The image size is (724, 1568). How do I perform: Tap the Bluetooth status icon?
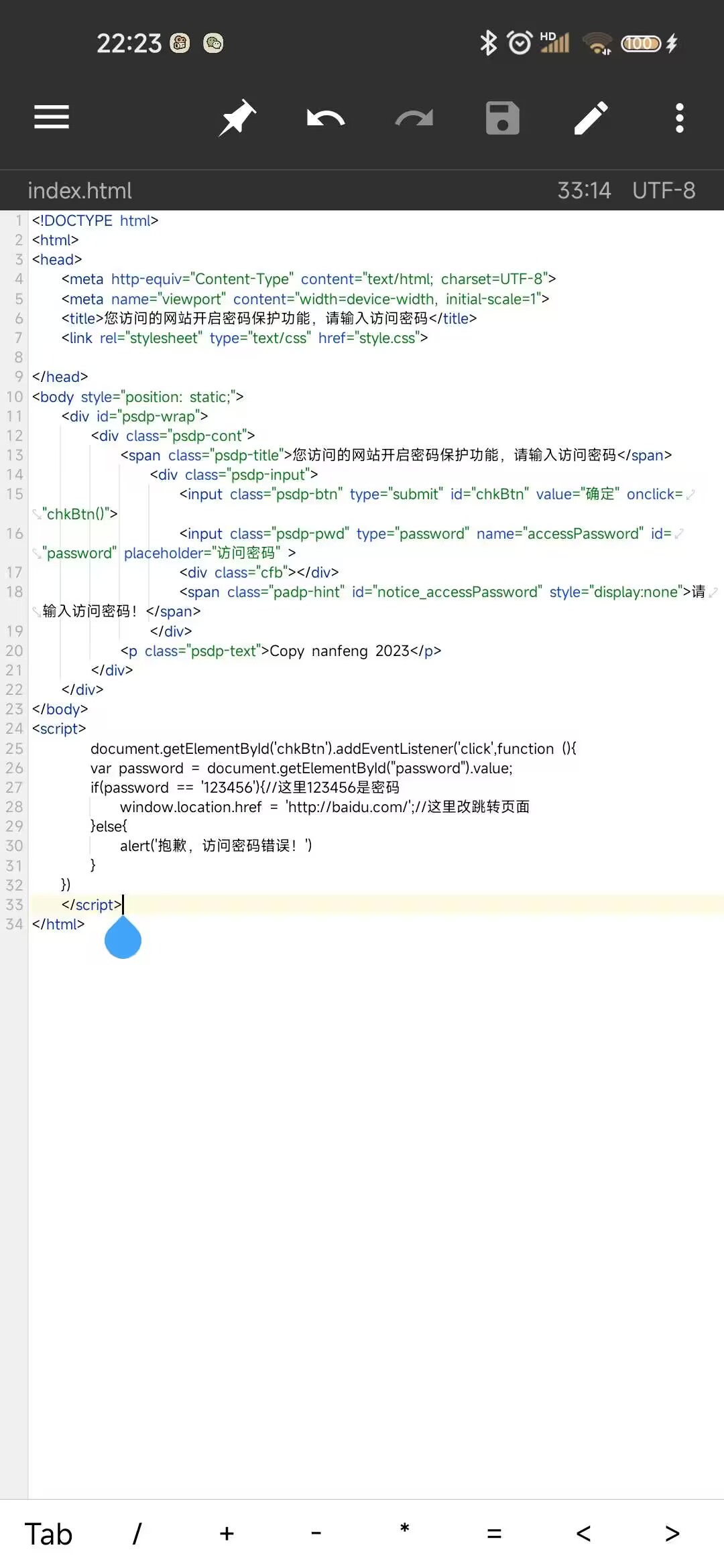coord(488,44)
